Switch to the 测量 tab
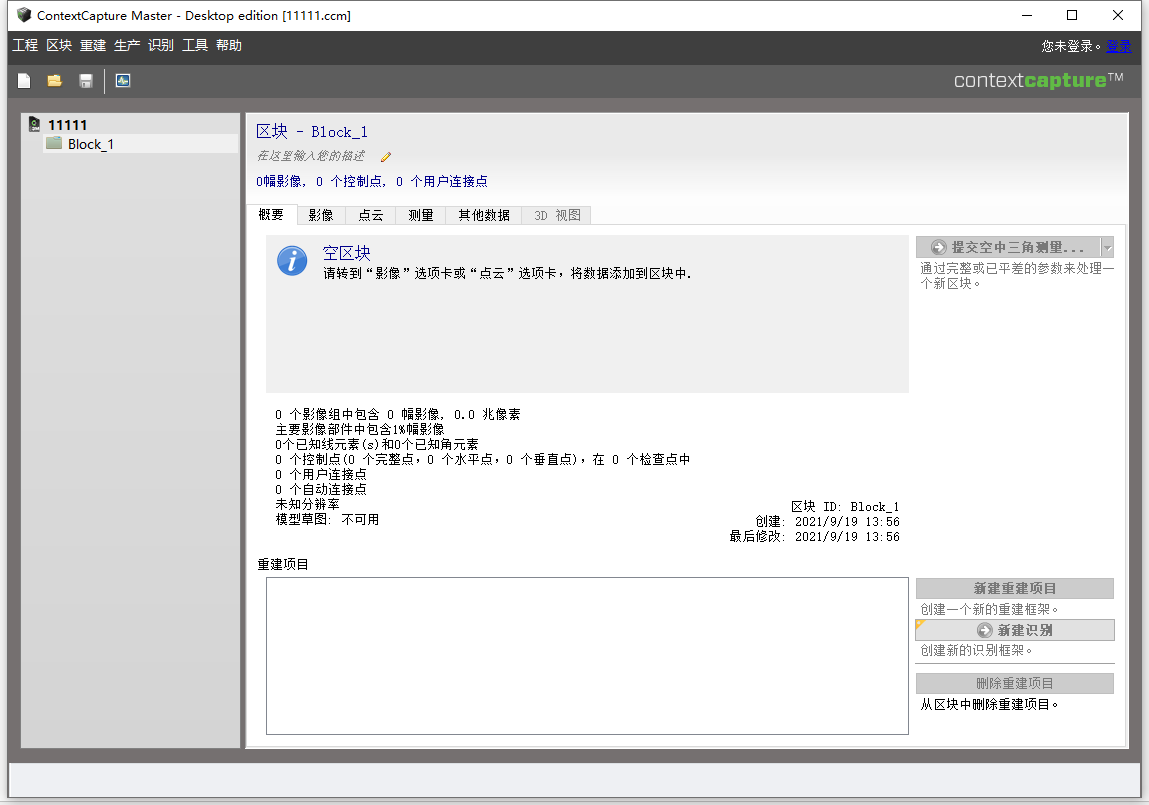Image resolution: width=1149 pixels, height=805 pixels. pyautogui.click(x=421, y=215)
